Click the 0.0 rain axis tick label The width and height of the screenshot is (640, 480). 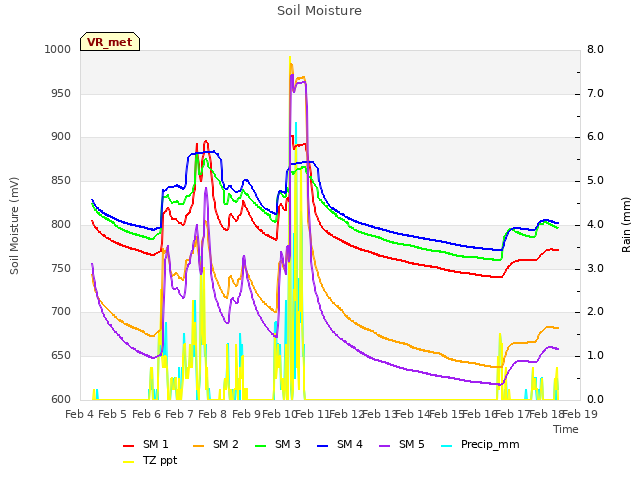[x=595, y=399]
